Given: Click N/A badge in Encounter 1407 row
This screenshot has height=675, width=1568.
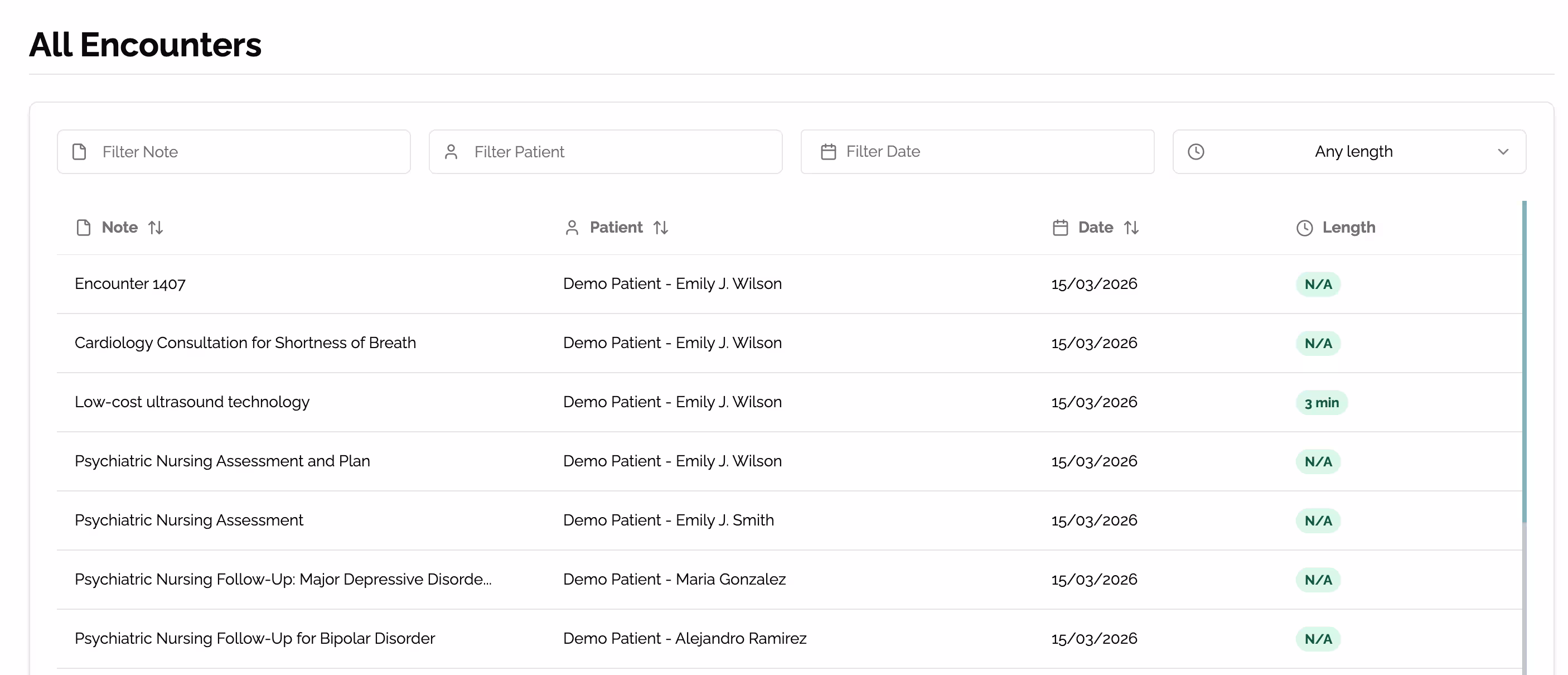Looking at the screenshot, I should (x=1318, y=285).
